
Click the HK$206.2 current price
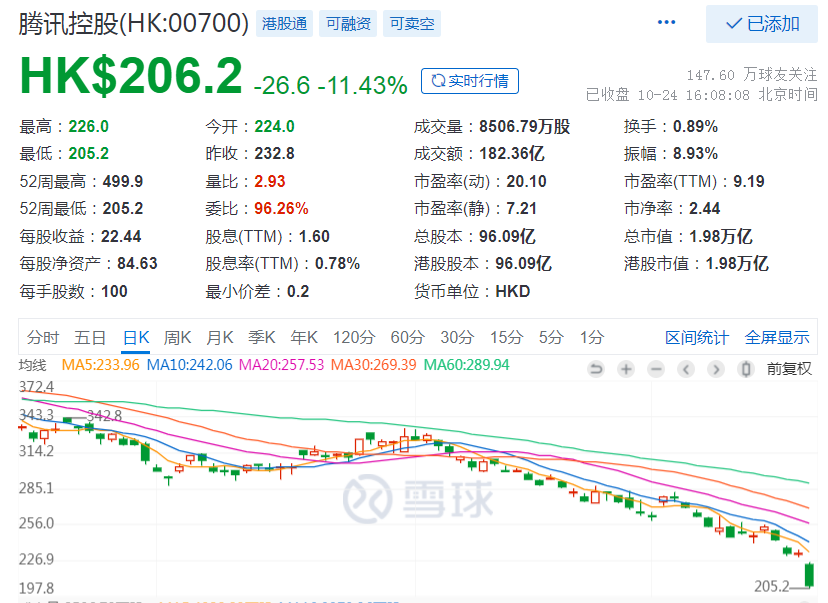[x=131, y=76]
